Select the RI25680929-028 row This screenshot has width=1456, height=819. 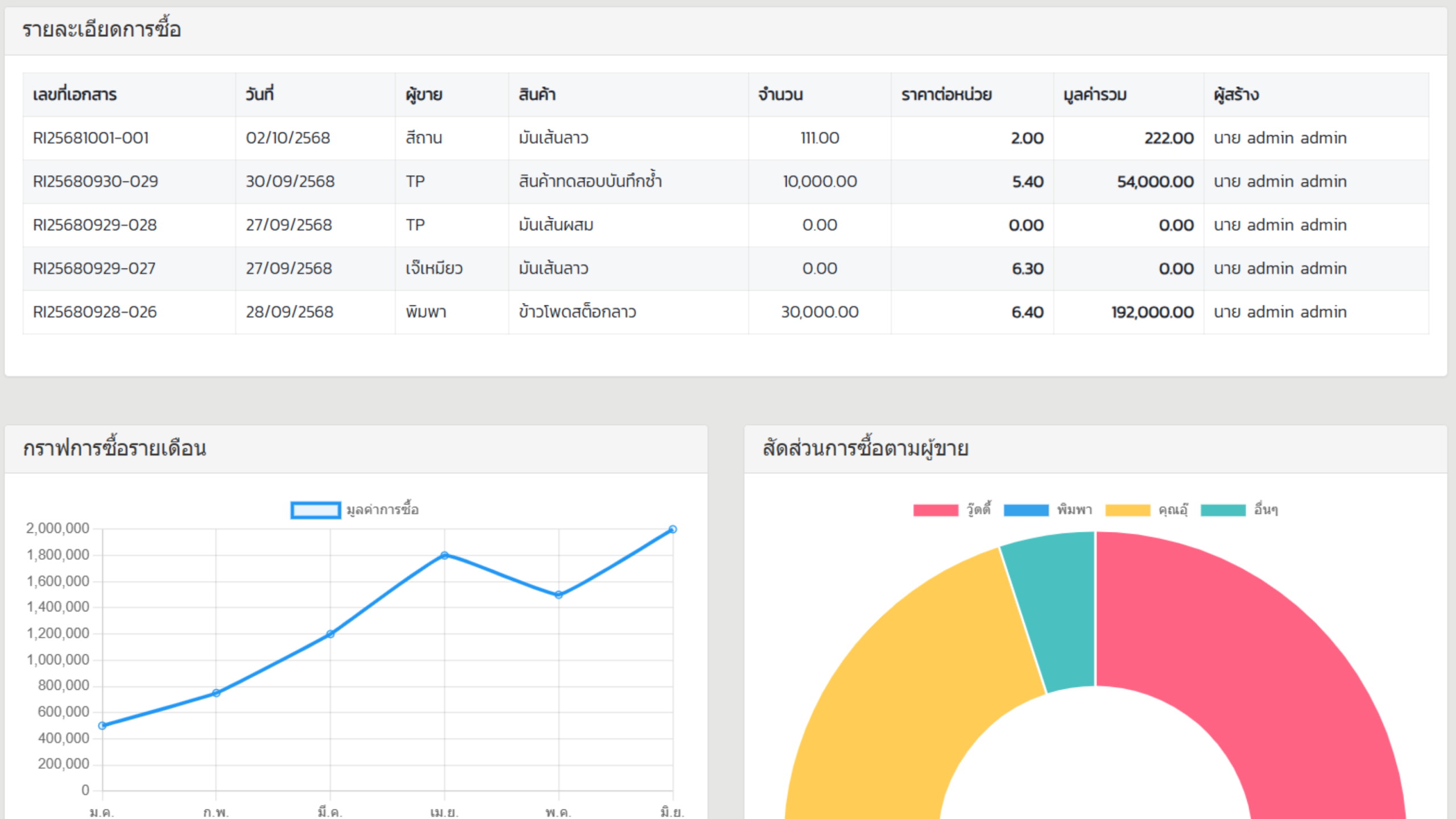pos(95,225)
